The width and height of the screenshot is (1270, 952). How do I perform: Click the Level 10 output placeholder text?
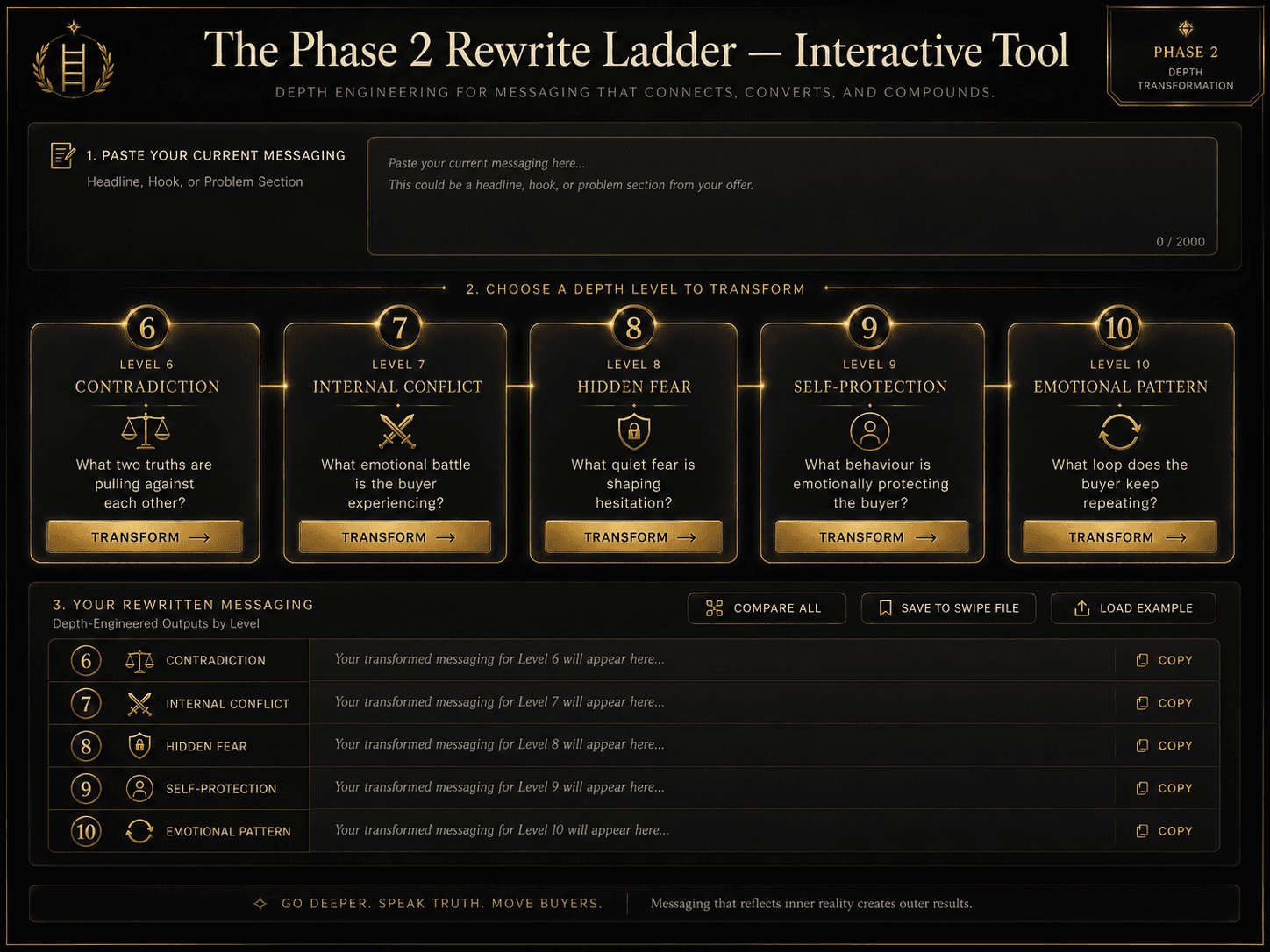click(x=502, y=830)
